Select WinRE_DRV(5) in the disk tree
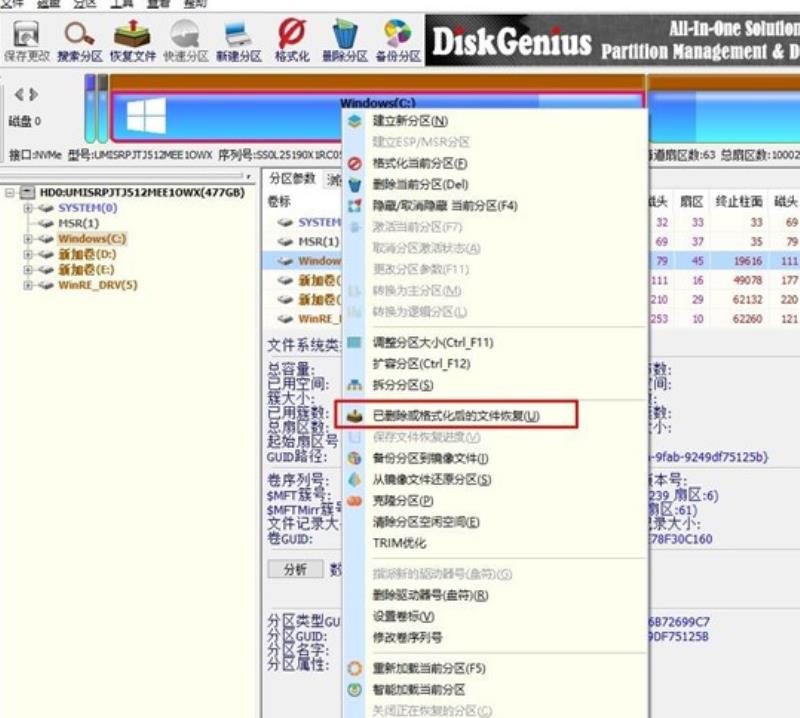The width and height of the screenshot is (800, 718). tap(98, 285)
